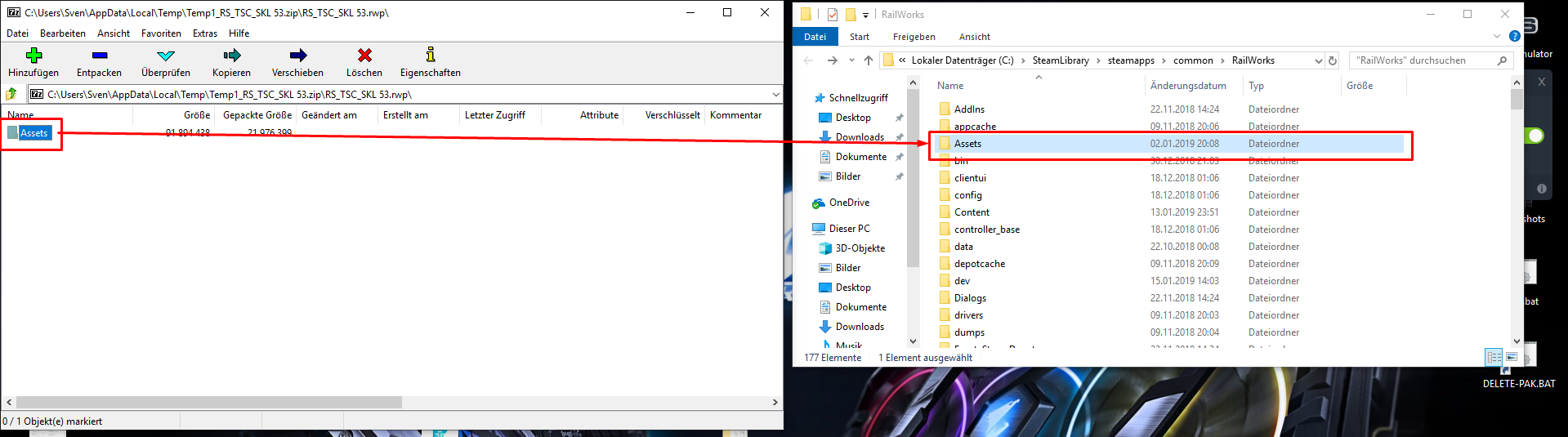Open the Ansicht menu in 7-Zip

pyautogui.click(x=114, y=33)
